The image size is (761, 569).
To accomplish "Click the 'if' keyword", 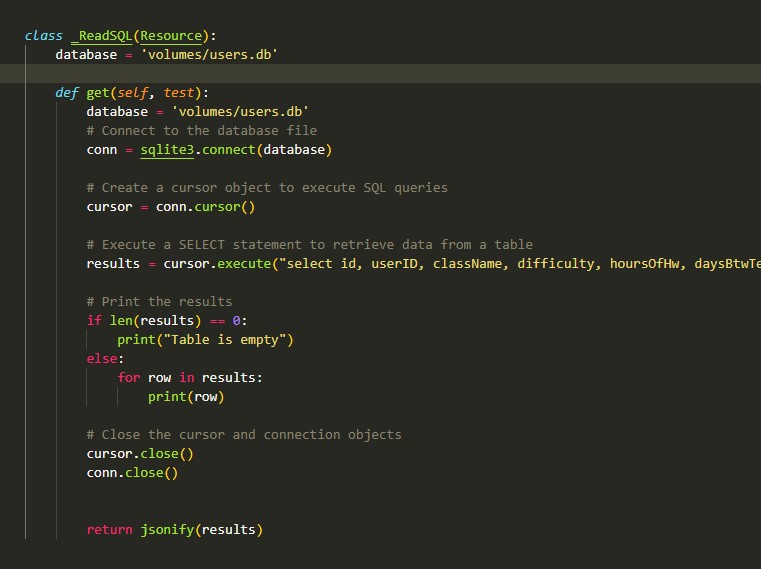I will point(94,320).
